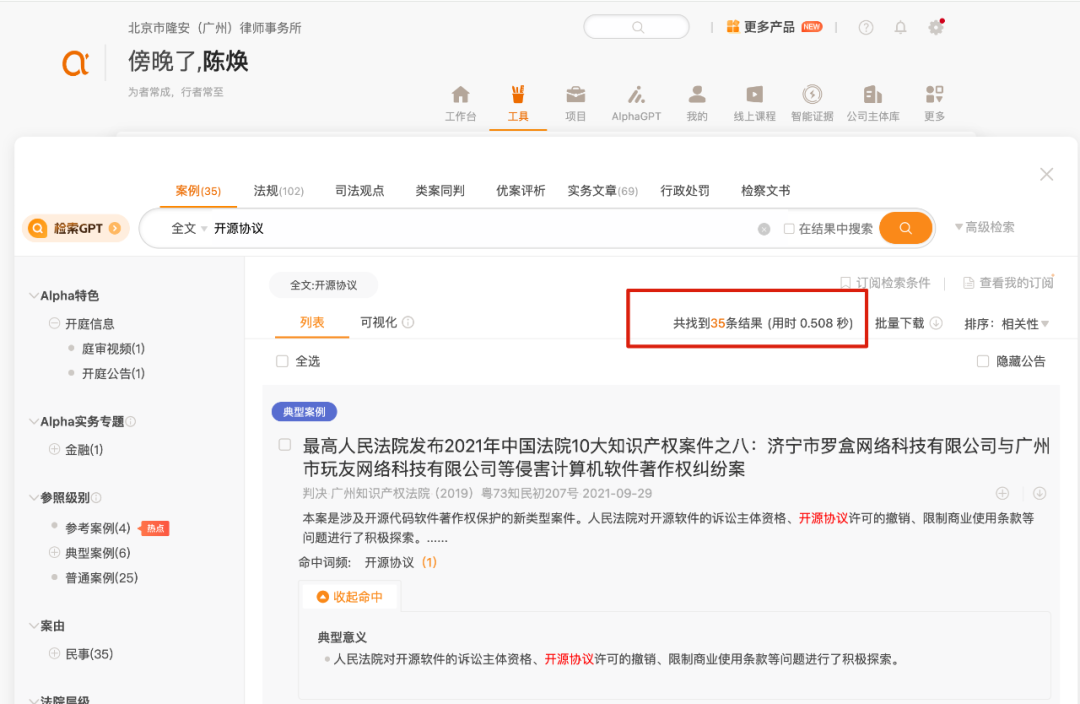Launch AlphaGPT from the navigation bar
The image size is (1080, 704).
point(636,103)
